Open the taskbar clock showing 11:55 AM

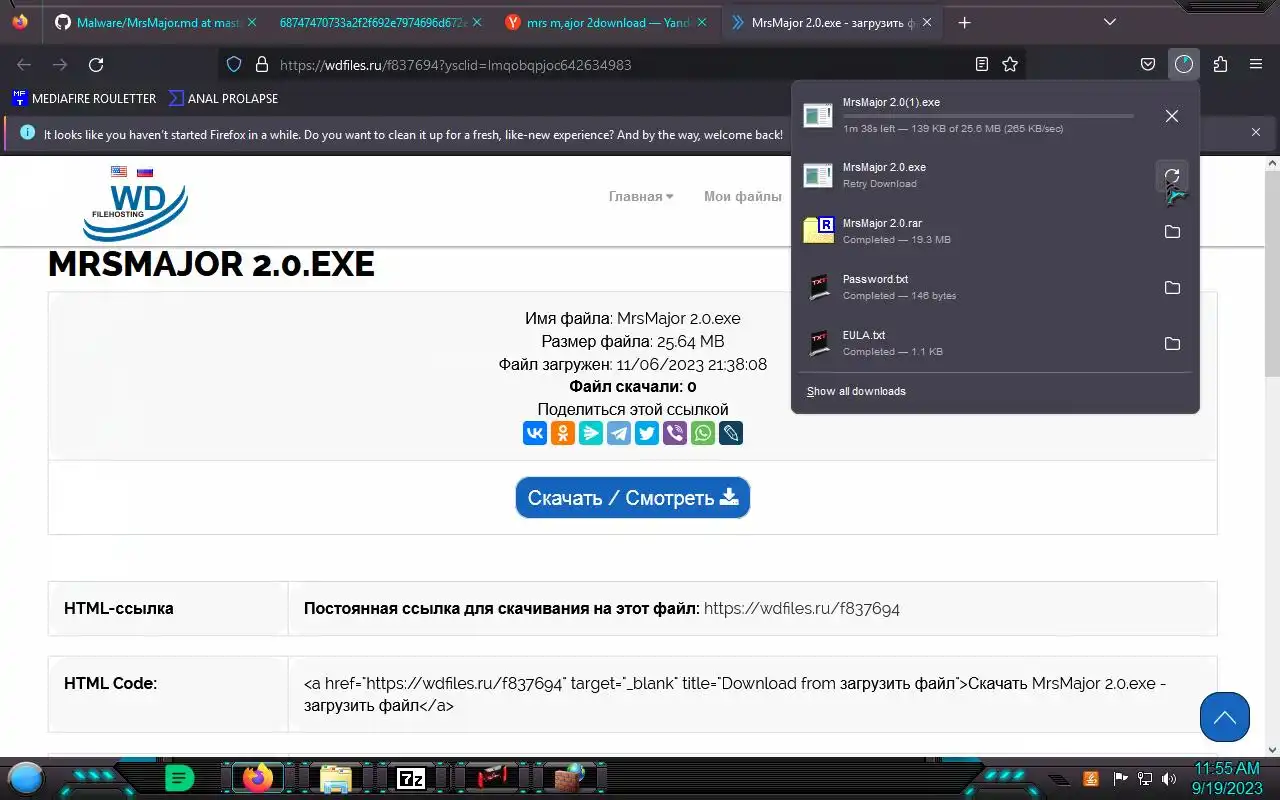[x=1227, y=777]
